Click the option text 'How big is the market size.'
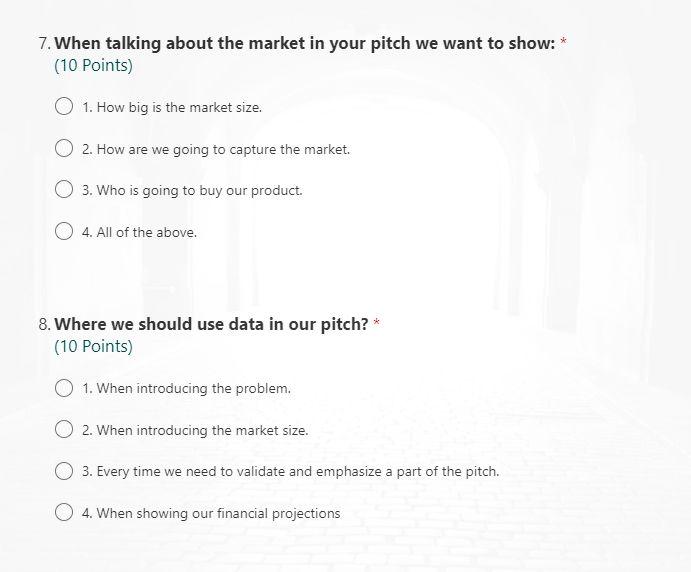The height and width of the screenshot is (572, 691). 172,107
